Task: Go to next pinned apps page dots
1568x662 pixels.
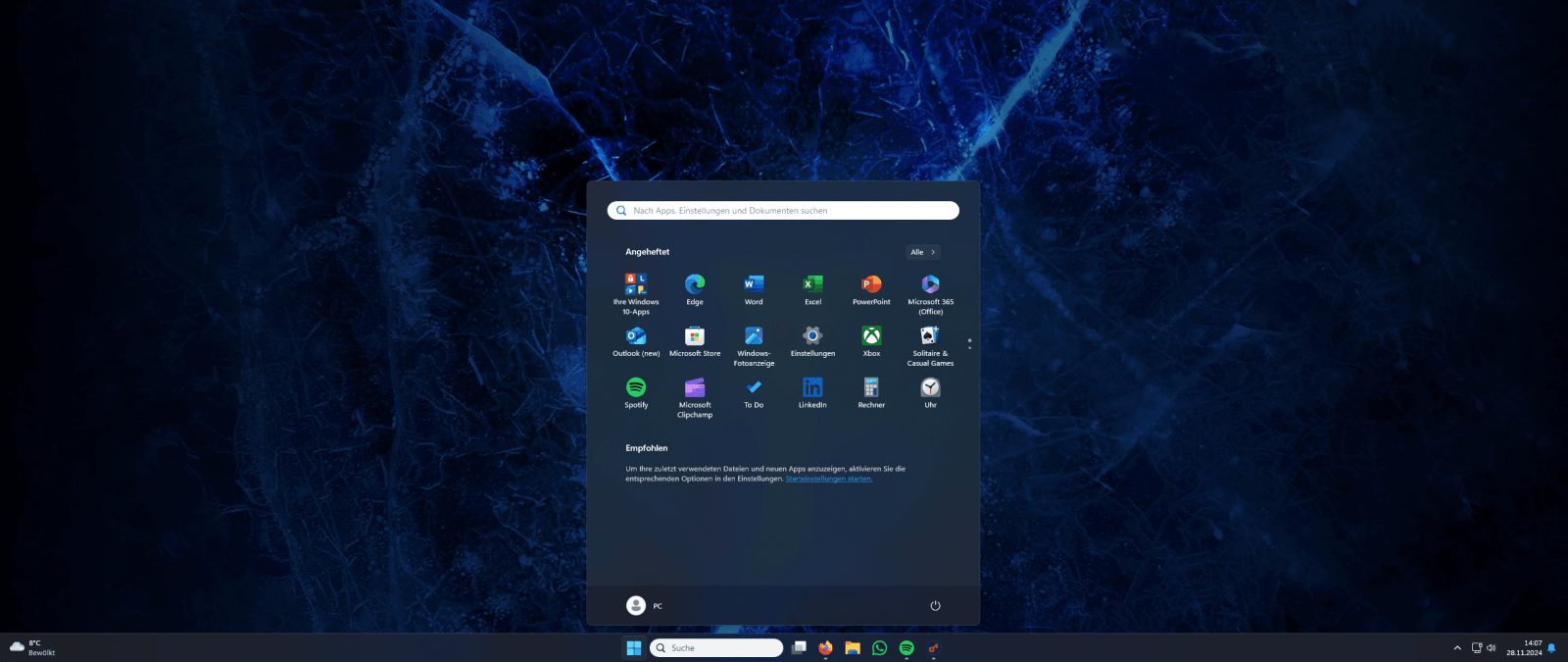Action: coord(969,344)
